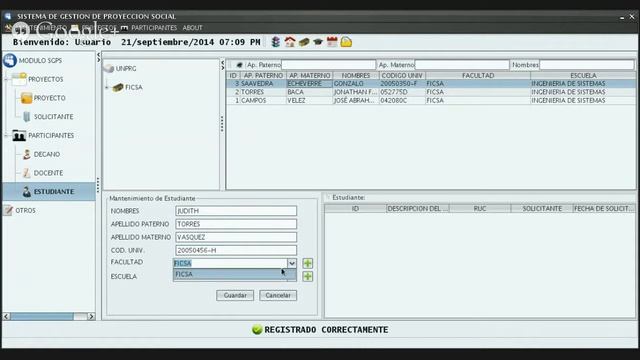Viewport: 640px width, 360px height.
Task: Open the FACULTAD dropdown arrow
Action: (291, 263)
